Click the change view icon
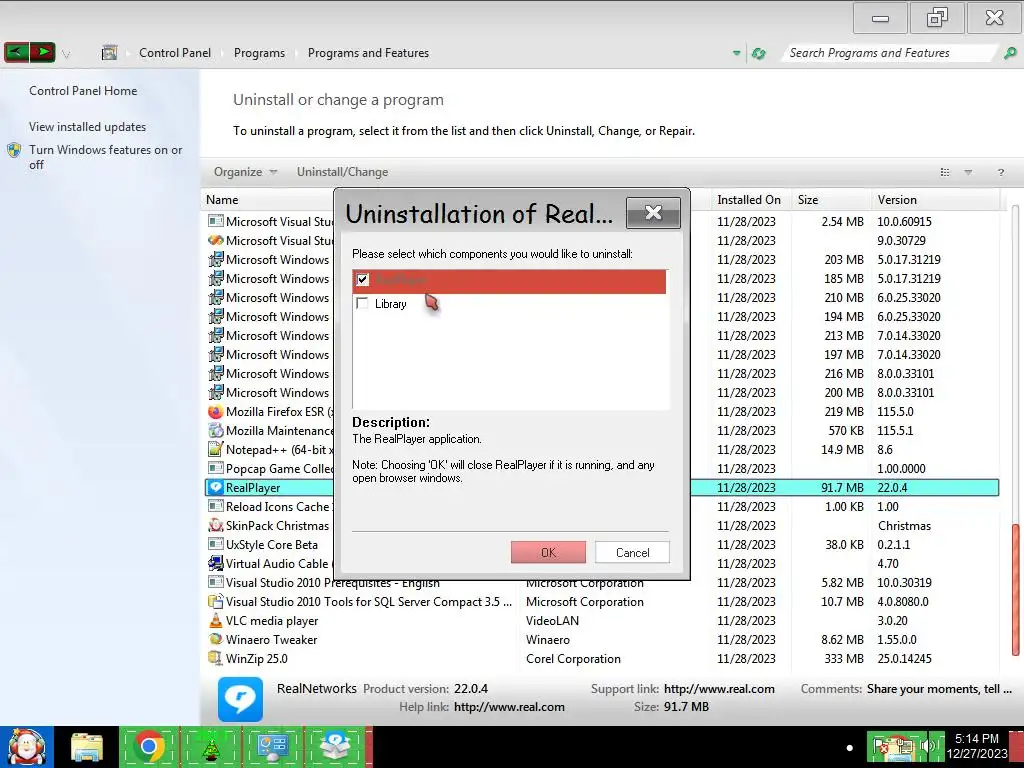The height and width of the screenshot is (768, 1024). (945, 172)
